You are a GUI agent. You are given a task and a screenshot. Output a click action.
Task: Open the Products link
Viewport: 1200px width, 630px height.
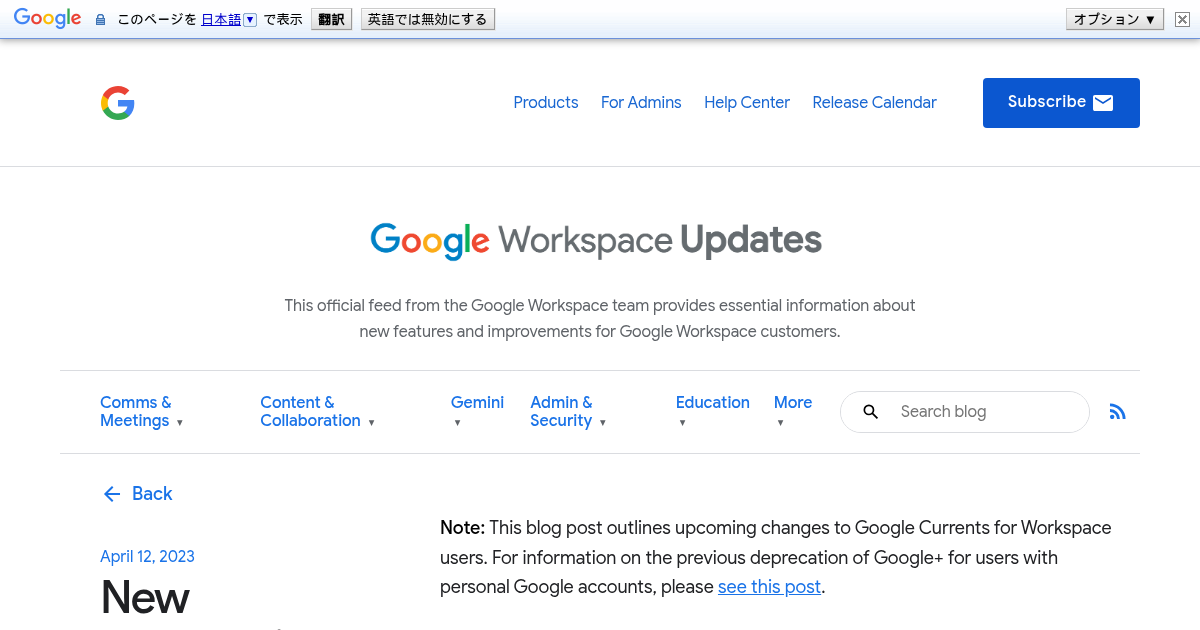click(546, 102)
